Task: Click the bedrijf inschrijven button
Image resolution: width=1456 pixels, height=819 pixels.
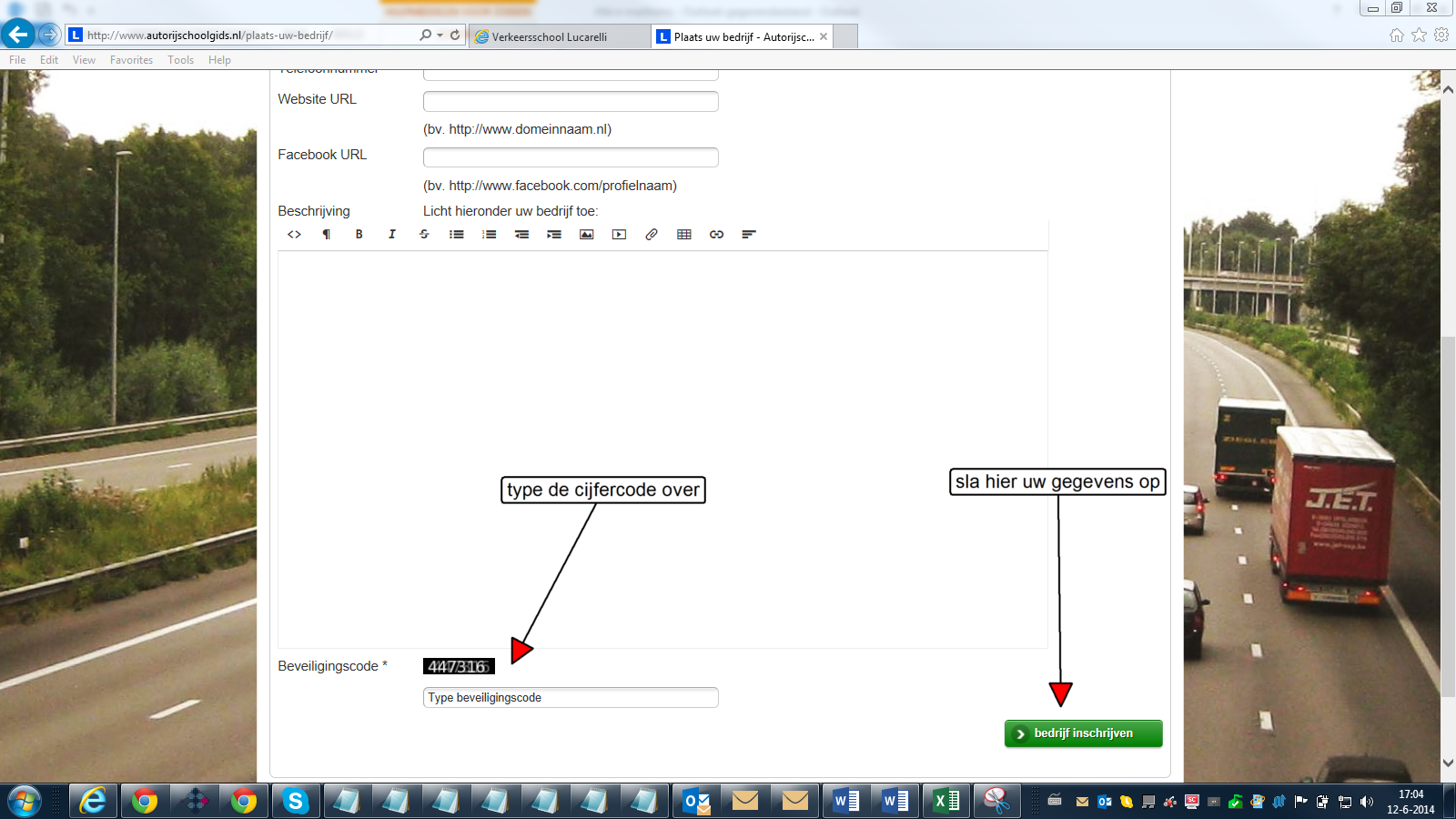Action: tap(1083, 733)
